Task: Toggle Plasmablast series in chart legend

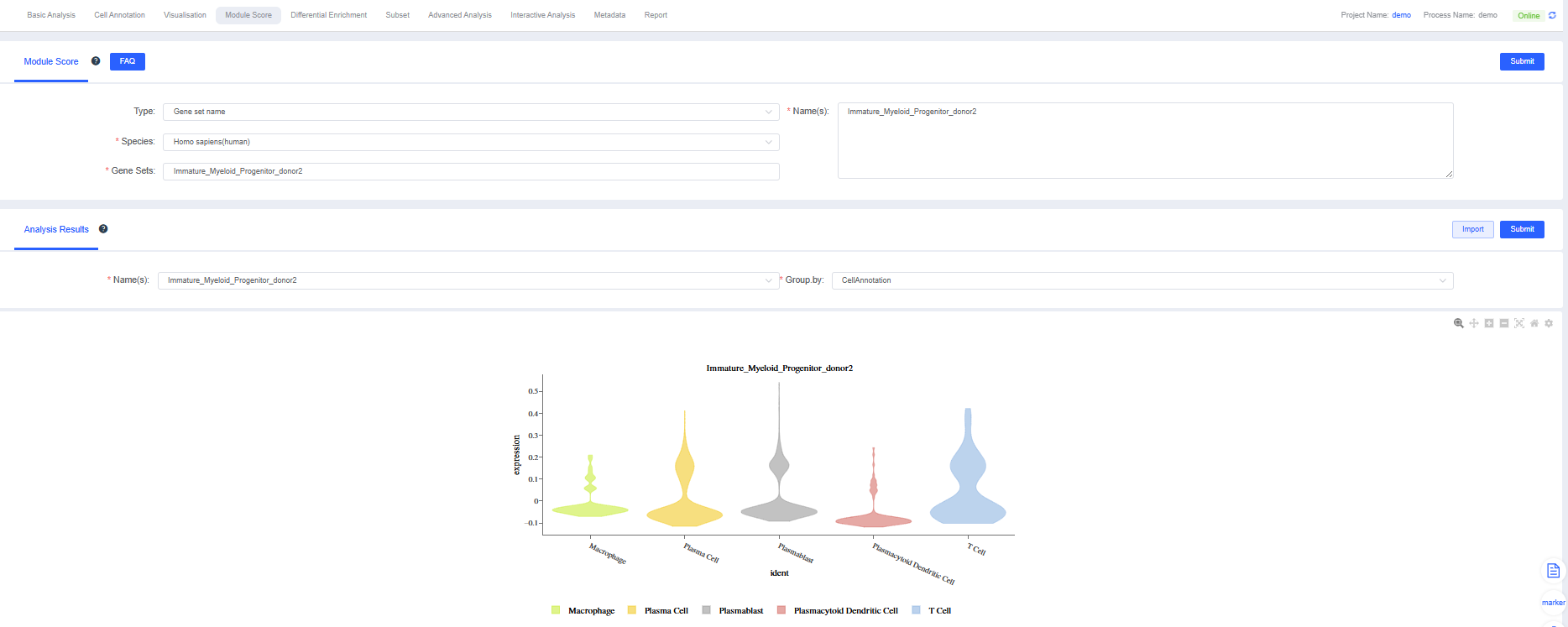Action: click(733, 610)
